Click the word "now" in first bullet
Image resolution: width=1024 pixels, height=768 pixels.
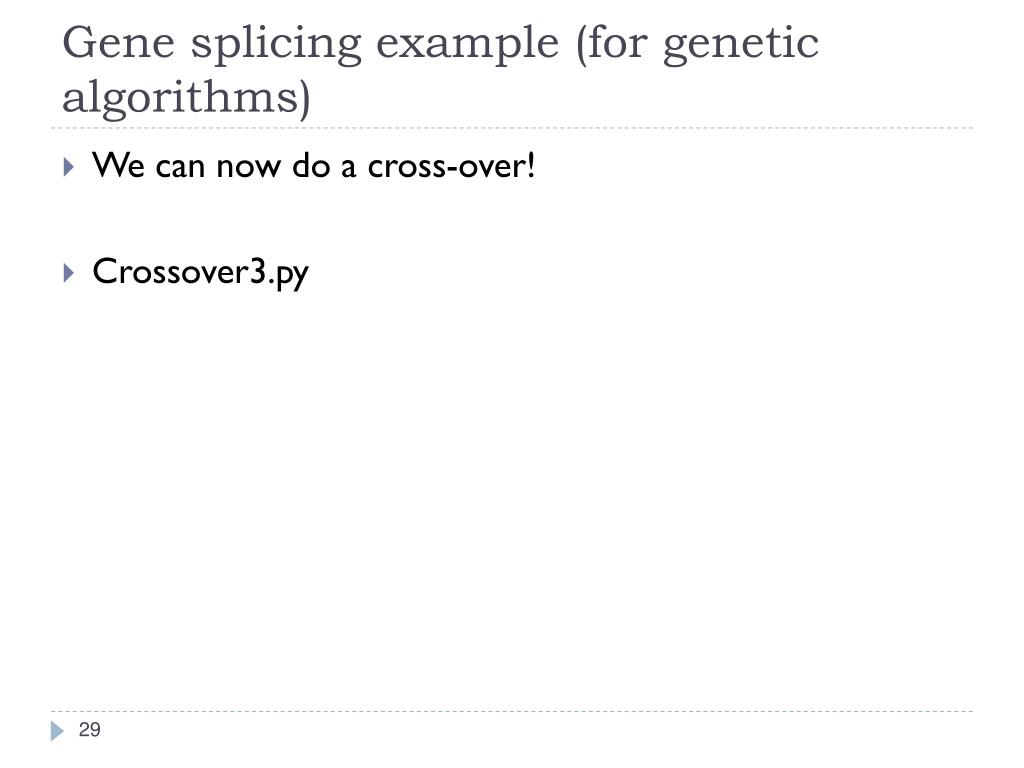(248, 168)
